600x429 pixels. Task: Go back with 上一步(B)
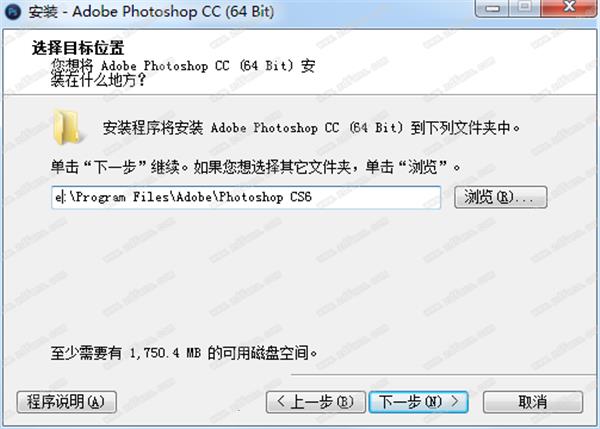[315, 402]
